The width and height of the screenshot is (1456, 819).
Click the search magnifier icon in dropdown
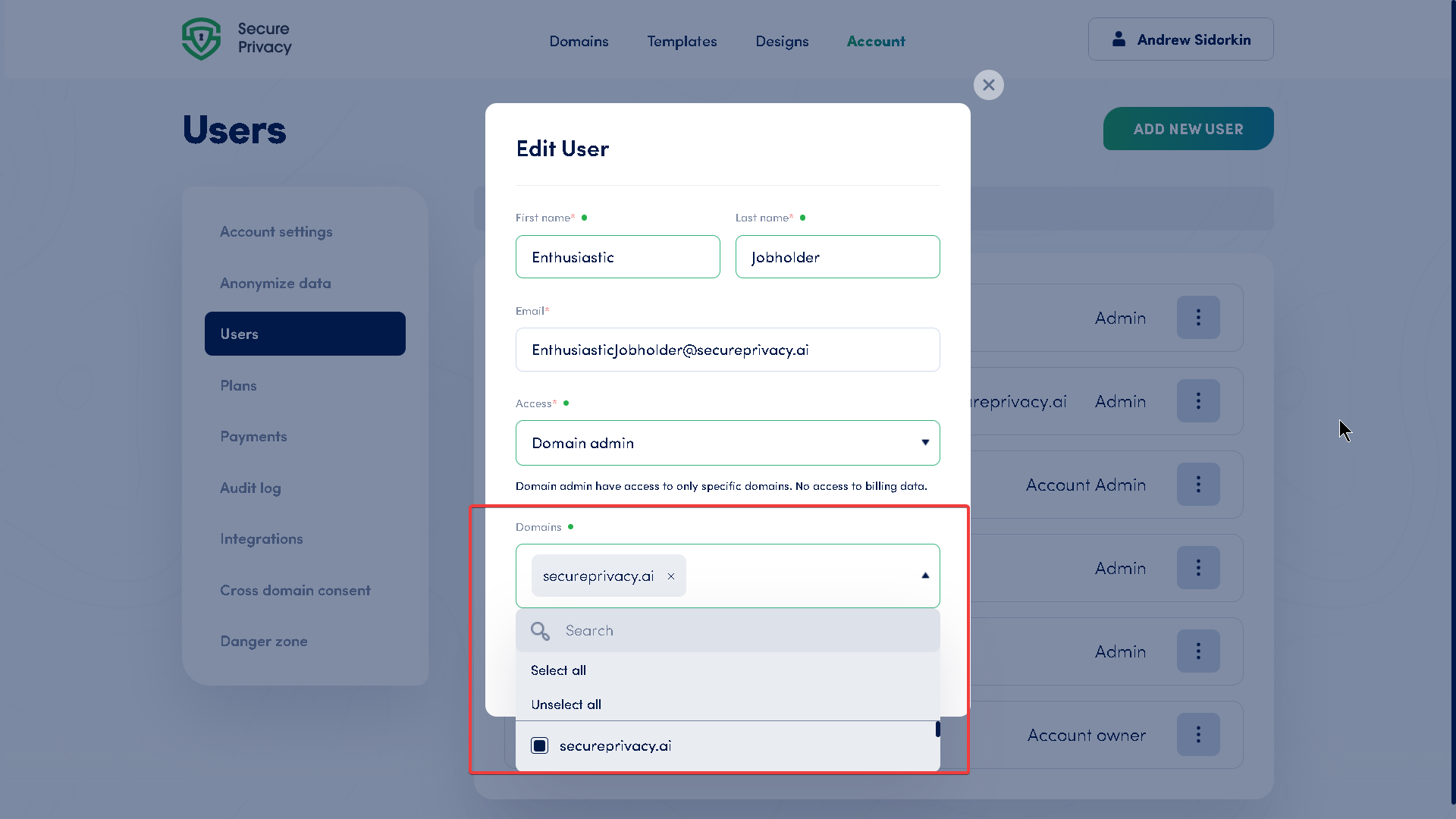540,631
